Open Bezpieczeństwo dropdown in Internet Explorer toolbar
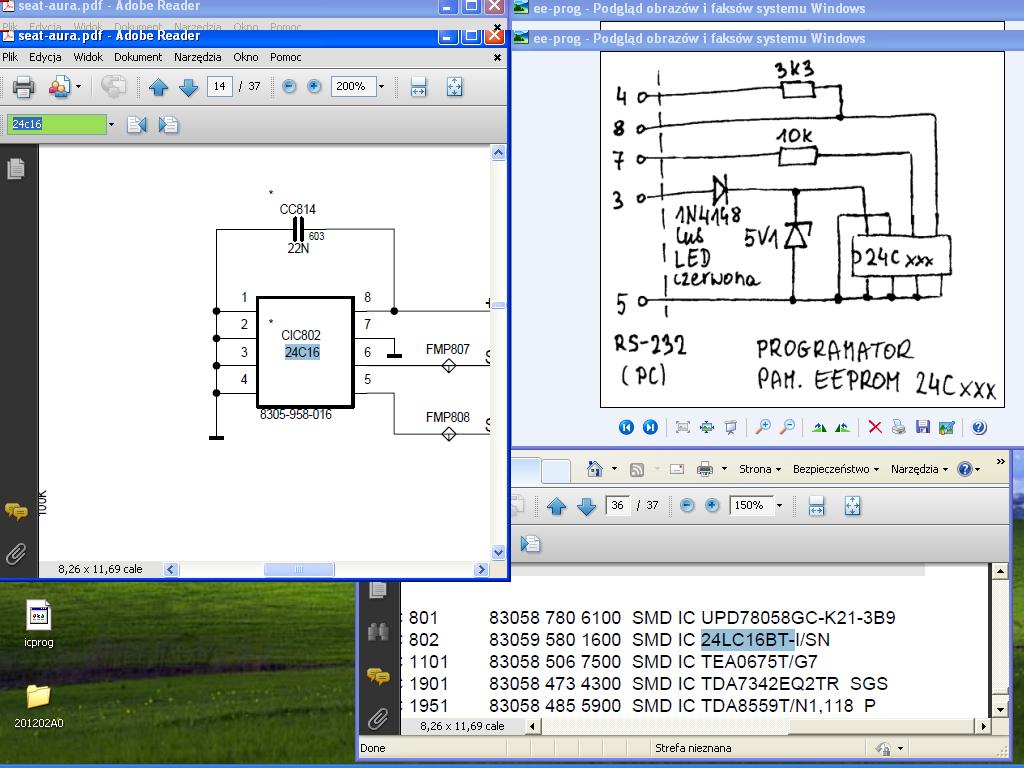Image resolution: width=1024 pixels, height=768 pixels. (836, 469)
